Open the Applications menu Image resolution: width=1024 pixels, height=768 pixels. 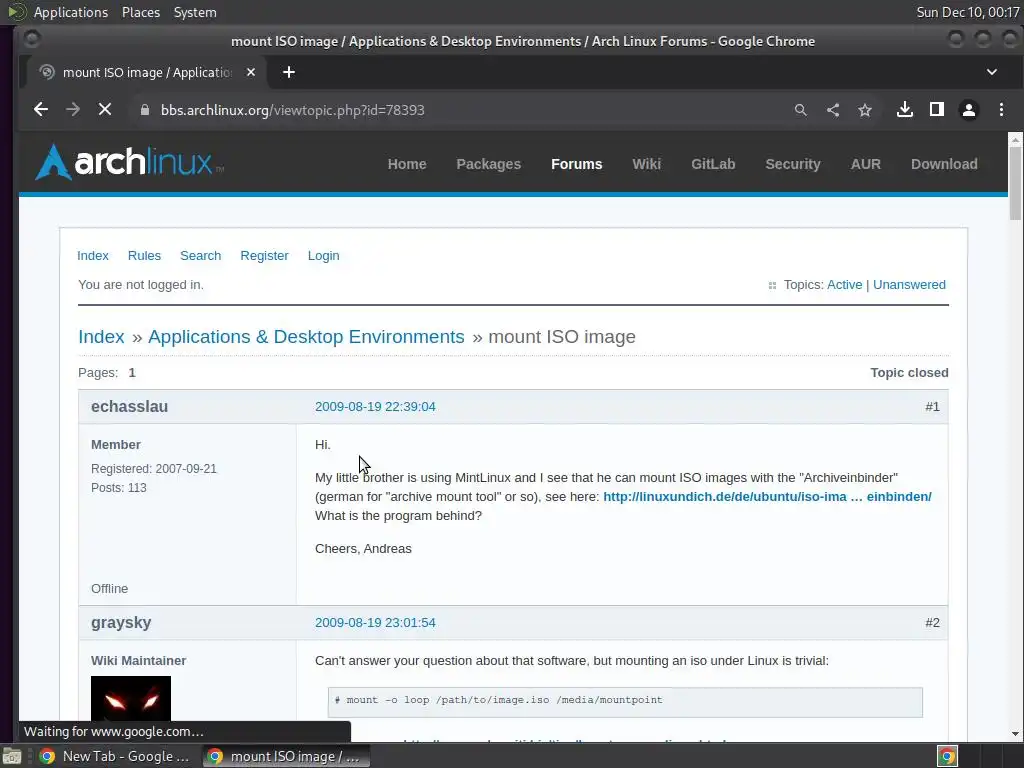[71, 12]
